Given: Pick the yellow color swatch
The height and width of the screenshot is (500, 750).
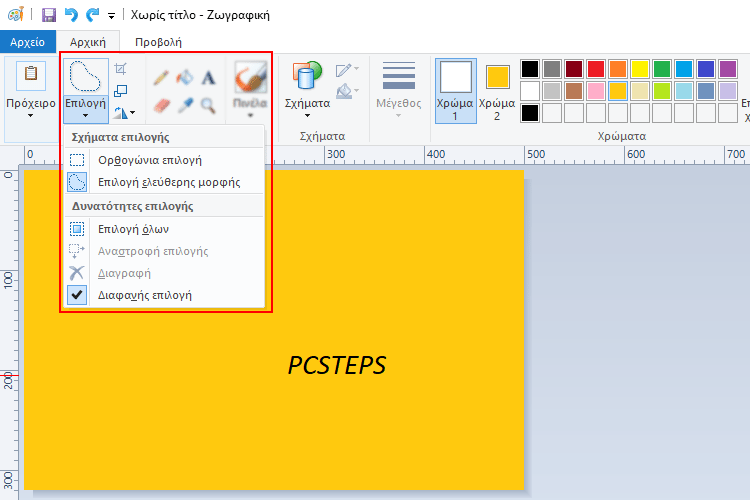Looking at the screenshot, I should [640, 69].
